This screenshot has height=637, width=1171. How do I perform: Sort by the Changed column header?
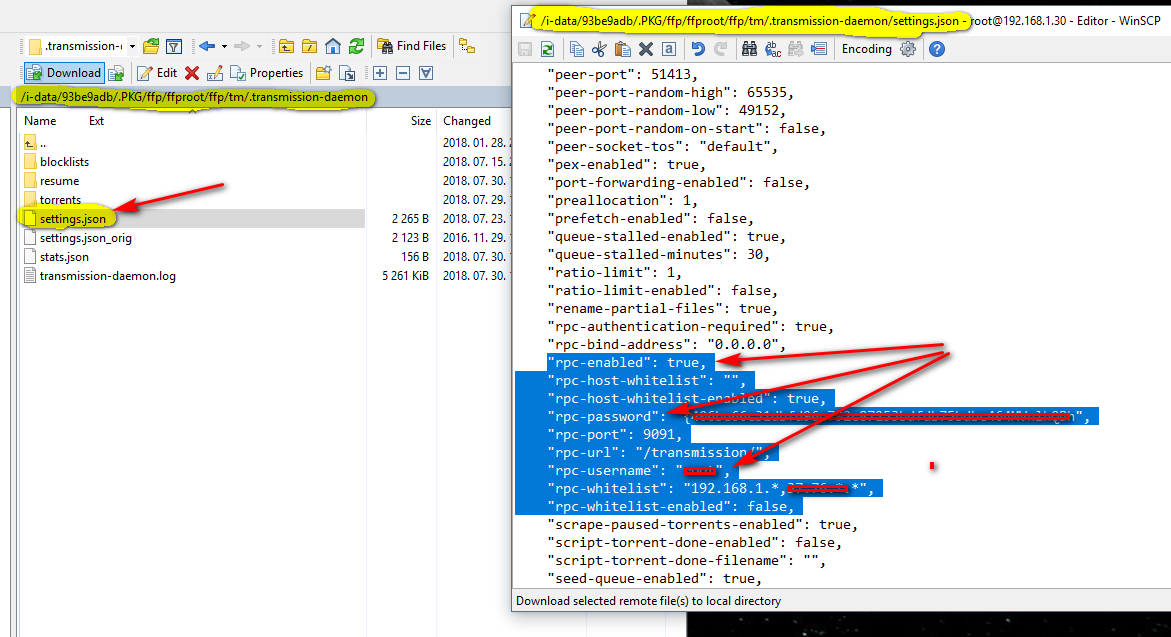[467, 121]
